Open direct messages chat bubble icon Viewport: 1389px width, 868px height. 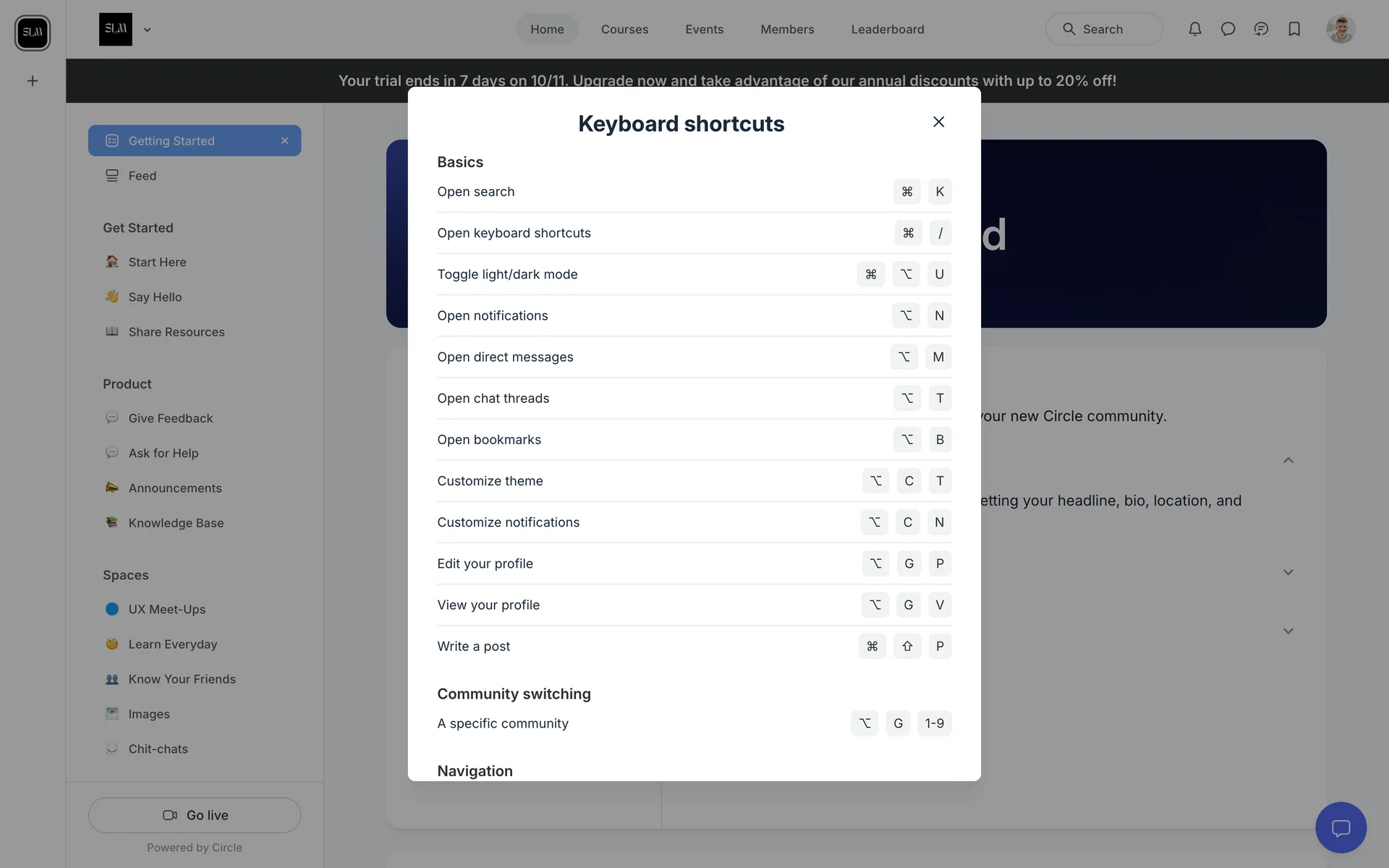coord(1228,29)
